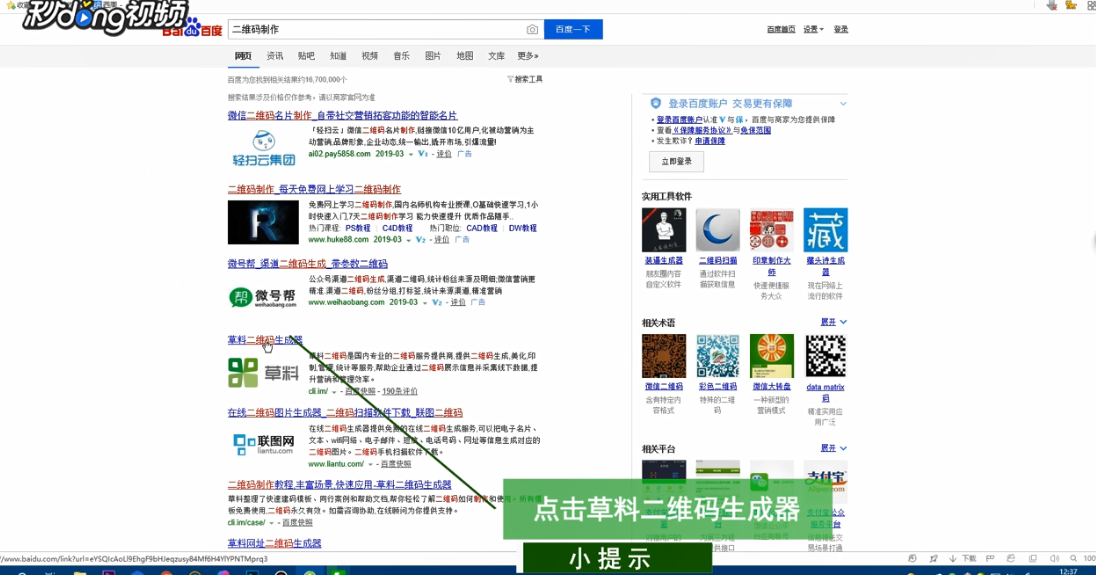Open the DW教程 sub-link
The image size is (1096, 575).
[522, 228]
